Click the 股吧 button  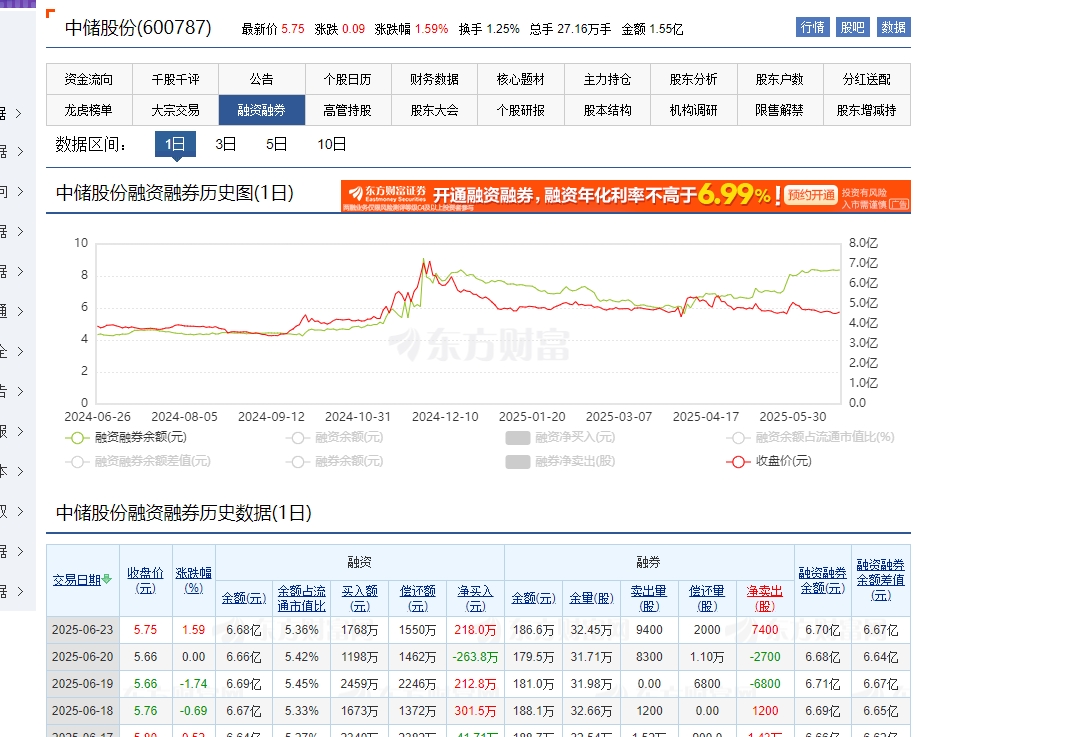853,28
